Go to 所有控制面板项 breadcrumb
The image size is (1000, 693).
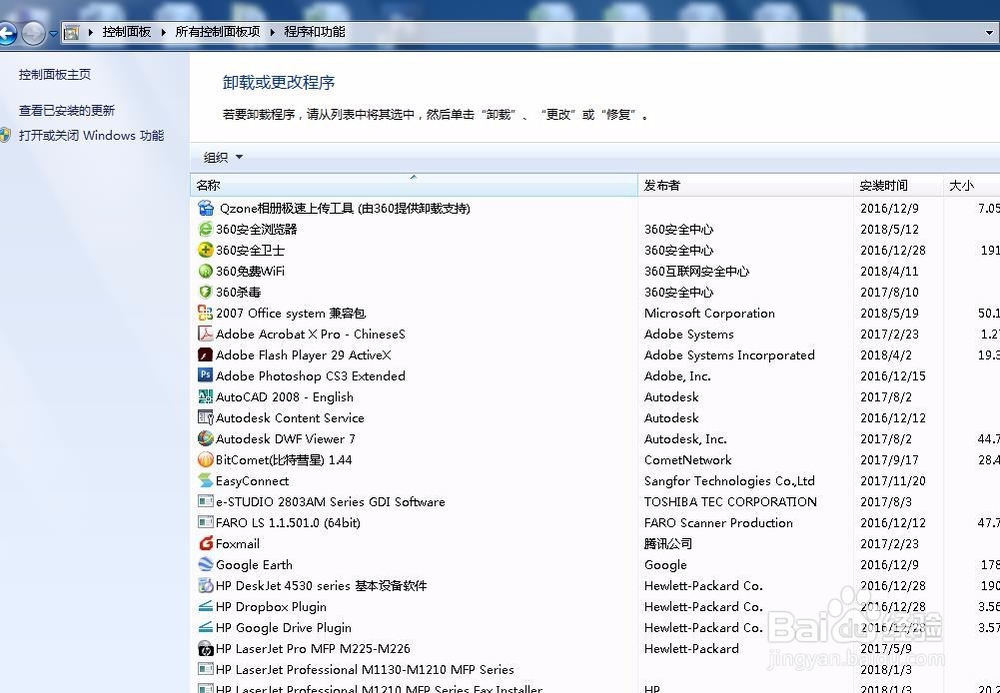click(217, 32)
